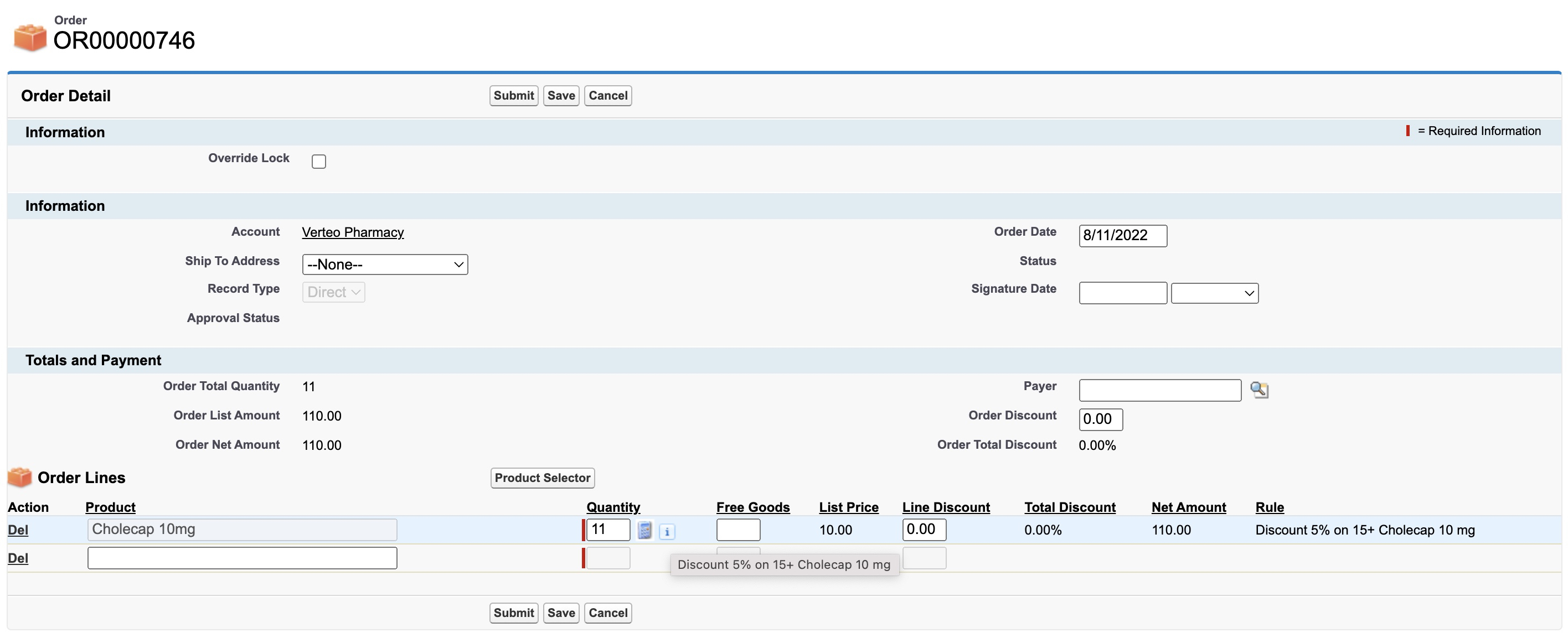The image size is (1568, 643).
Task: Toggle the Override Lock checkbox
Action: [318, 161]
